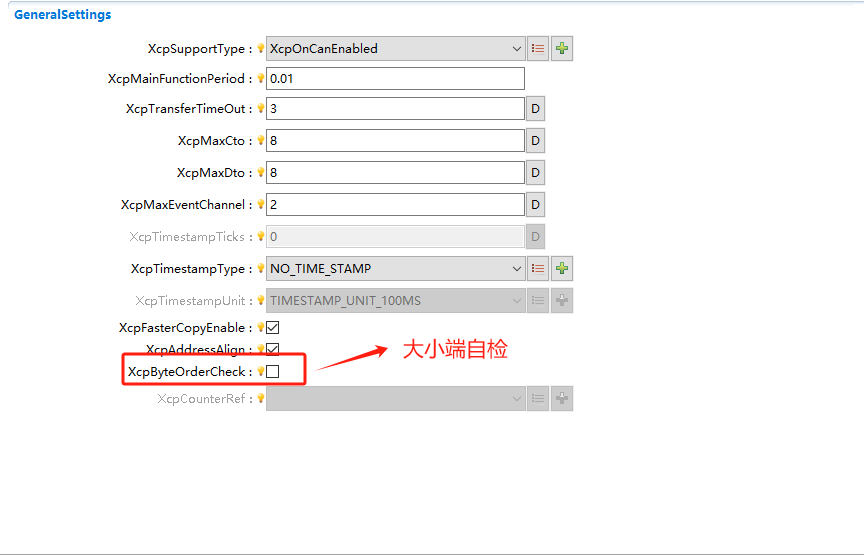Click the lightbulb hint icon for XcpFasterCopyEnable

(261, 327)
